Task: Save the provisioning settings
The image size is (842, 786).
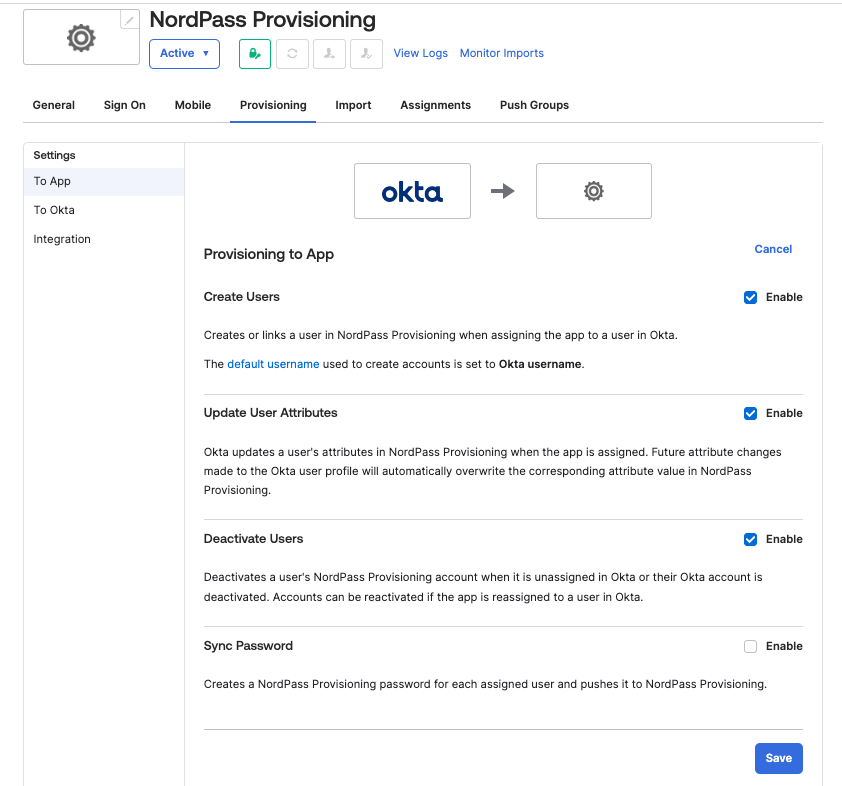Action: click(x=779, y=758)
